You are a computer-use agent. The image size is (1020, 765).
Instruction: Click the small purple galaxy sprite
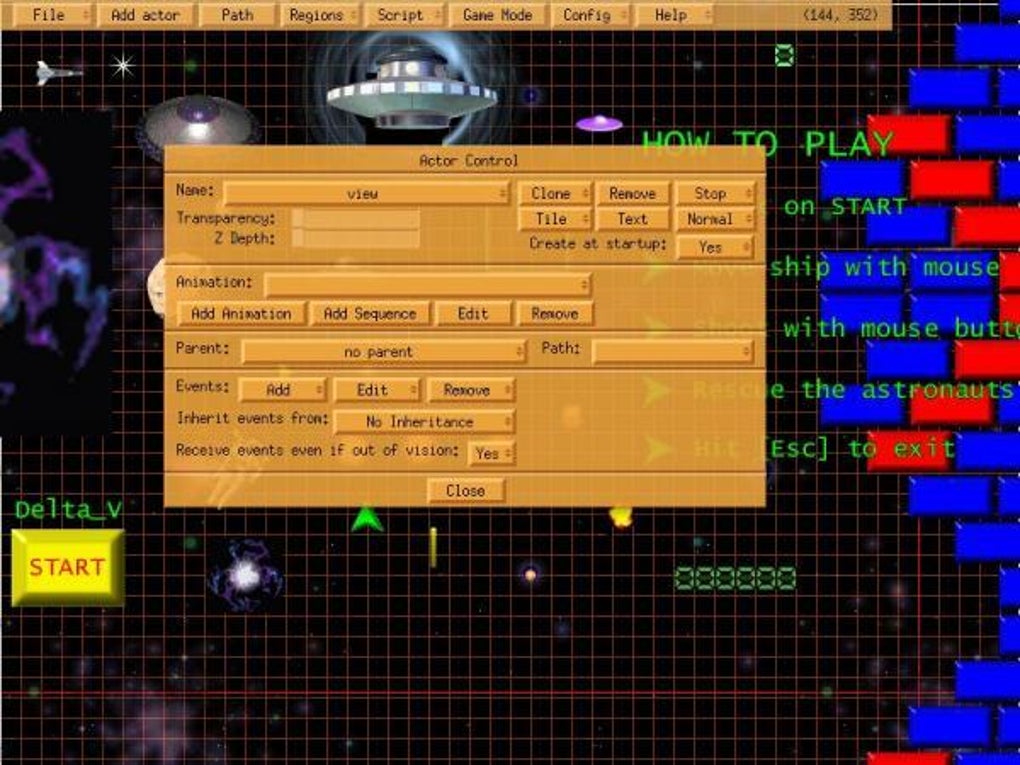click(245, 575)
